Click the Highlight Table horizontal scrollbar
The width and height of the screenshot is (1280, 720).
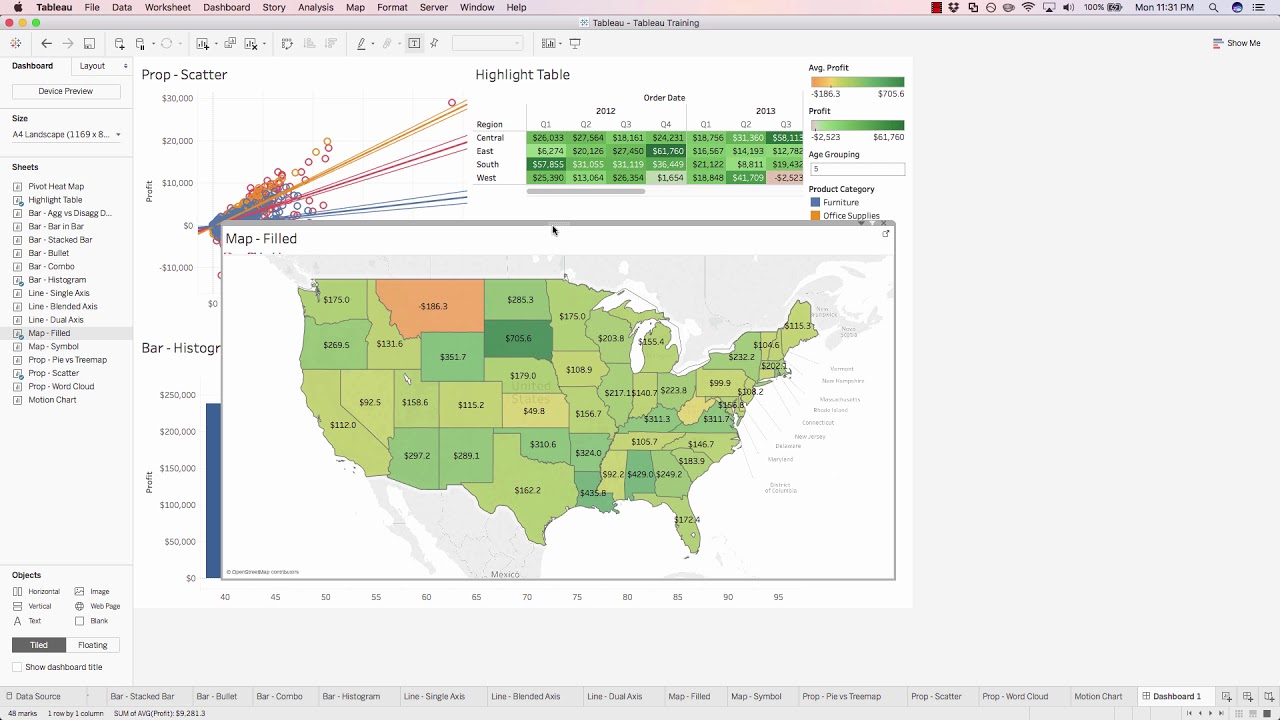click(586, 191)
